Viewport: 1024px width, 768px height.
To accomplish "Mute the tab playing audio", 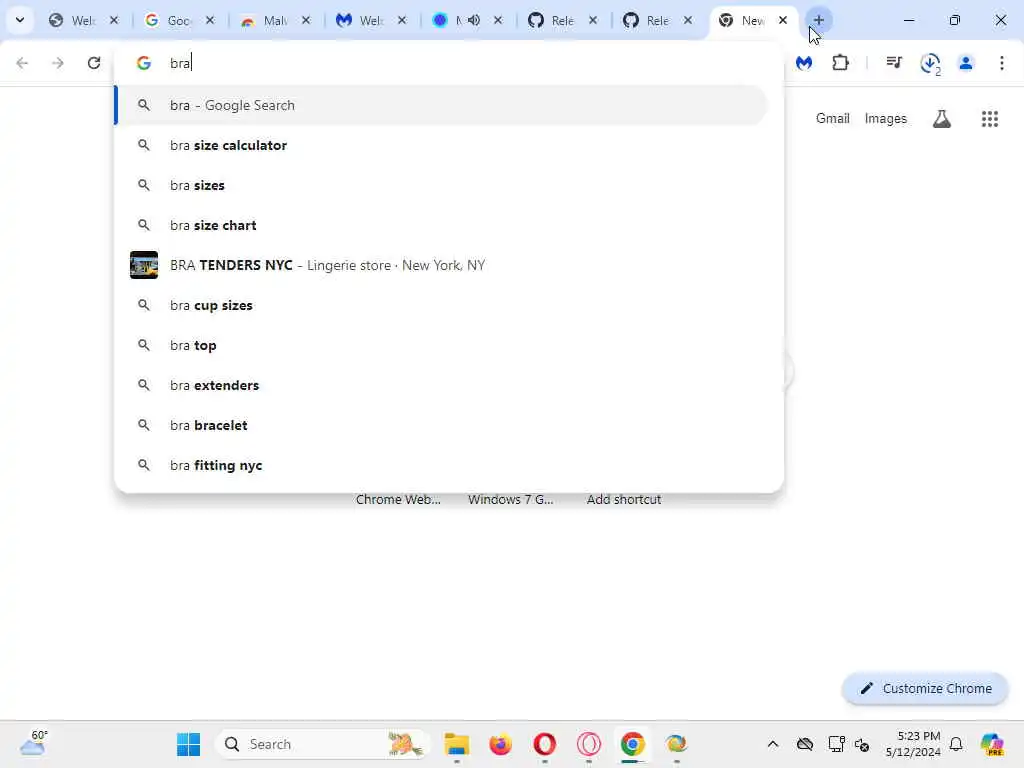I will pos(474,20).
